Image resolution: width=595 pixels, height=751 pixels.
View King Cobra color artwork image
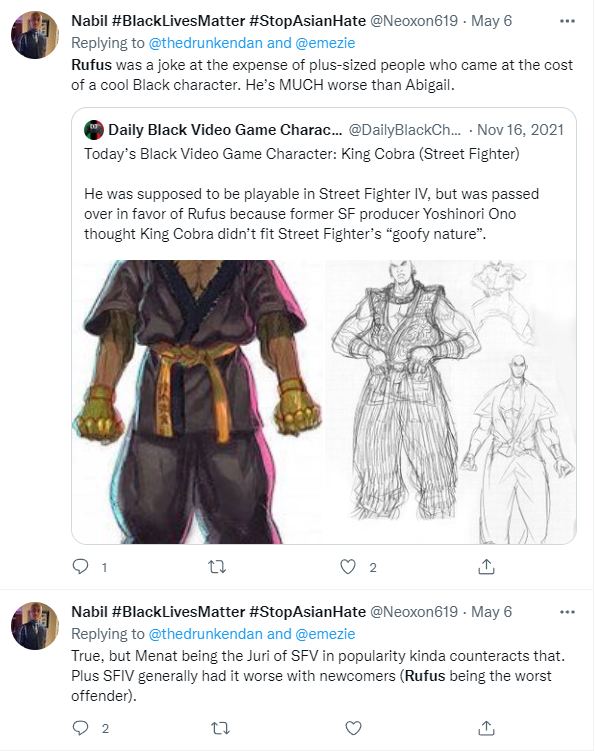coord(197,402)
